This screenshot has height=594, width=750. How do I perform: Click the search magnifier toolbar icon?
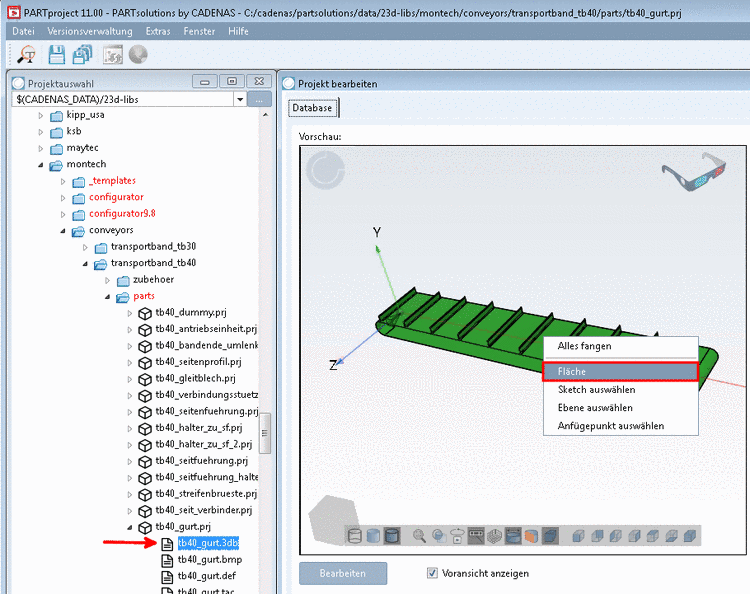pyautogui.click(x=26, y=55)
